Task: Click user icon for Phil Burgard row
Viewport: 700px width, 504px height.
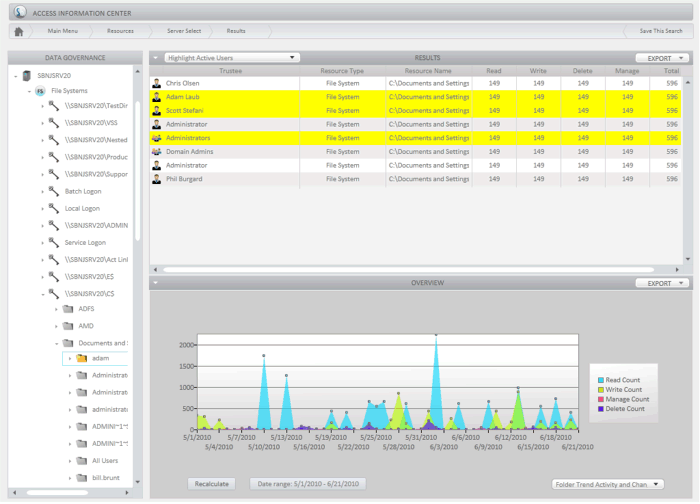Action: coord(157,179)
